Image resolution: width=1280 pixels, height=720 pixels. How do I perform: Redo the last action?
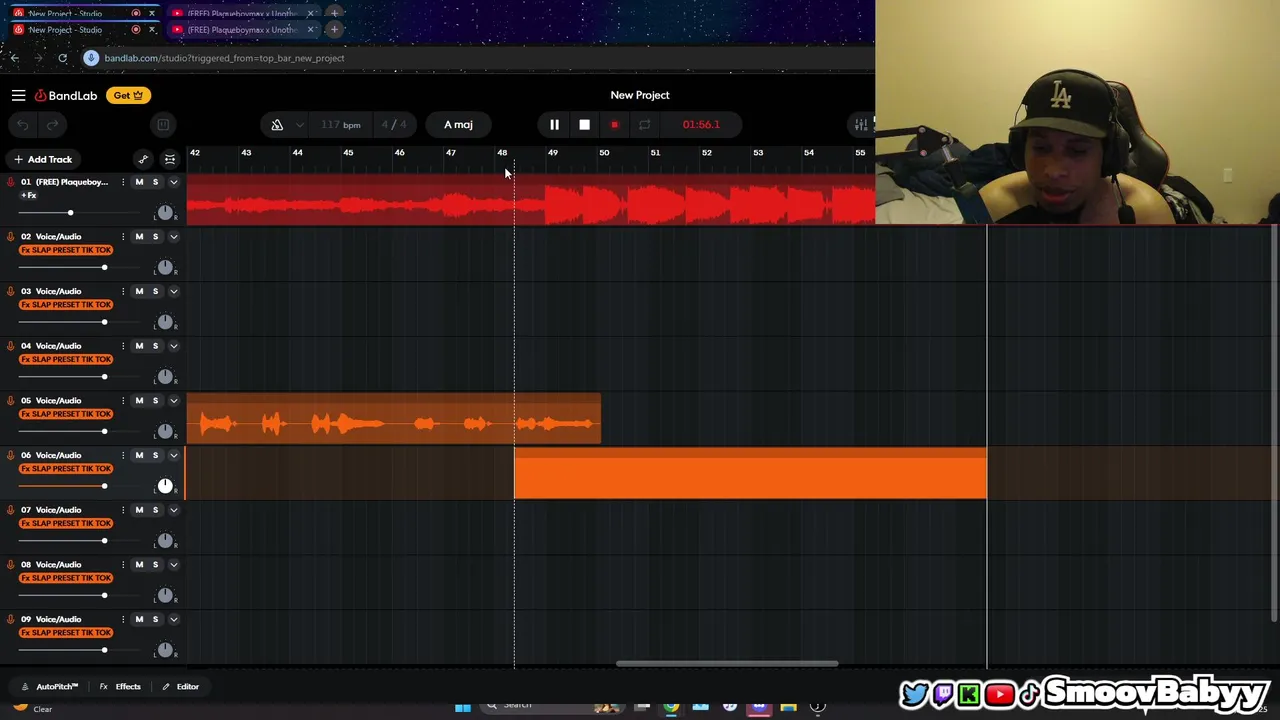click(52, 125)
